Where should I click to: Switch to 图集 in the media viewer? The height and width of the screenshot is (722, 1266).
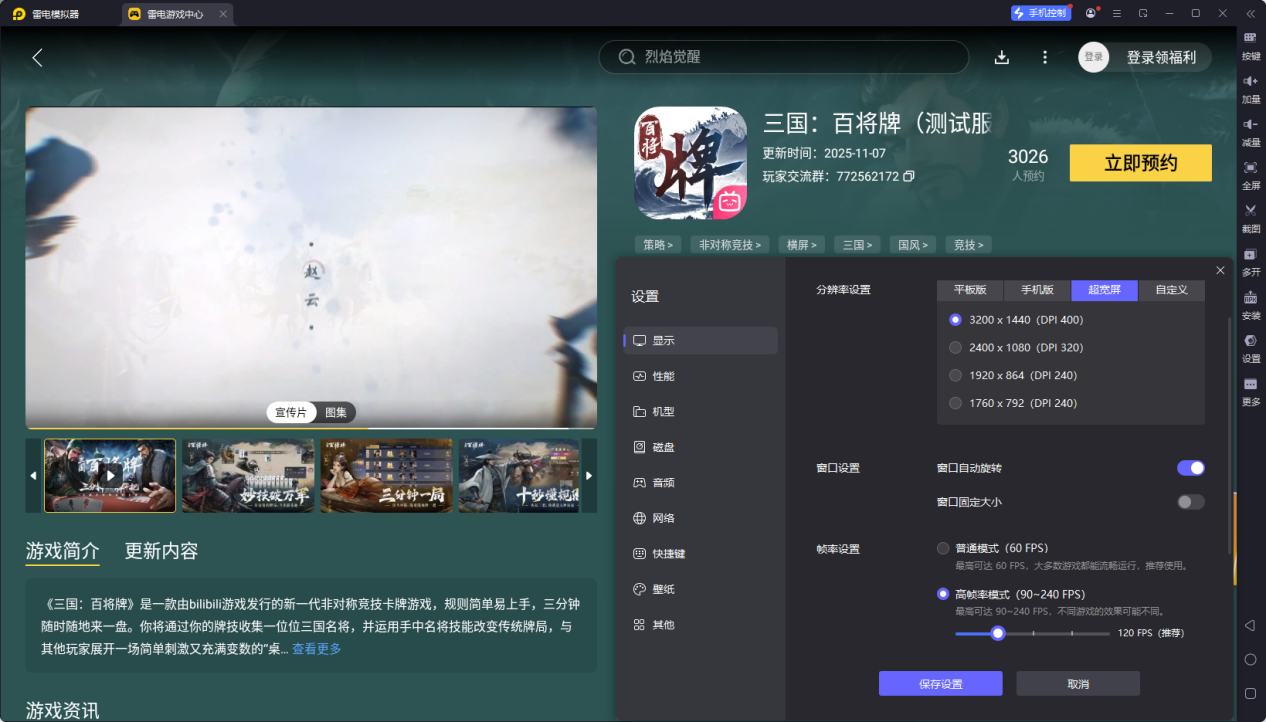[334, 412]
